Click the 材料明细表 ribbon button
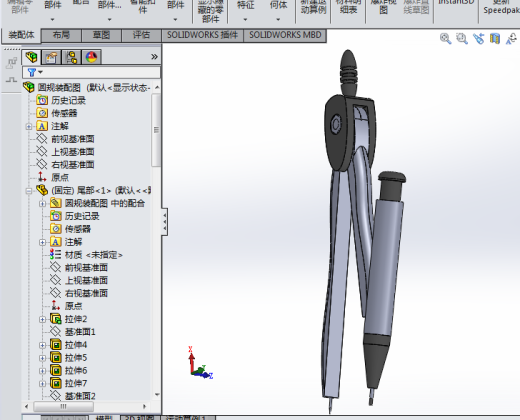 [x=348, y=7]
